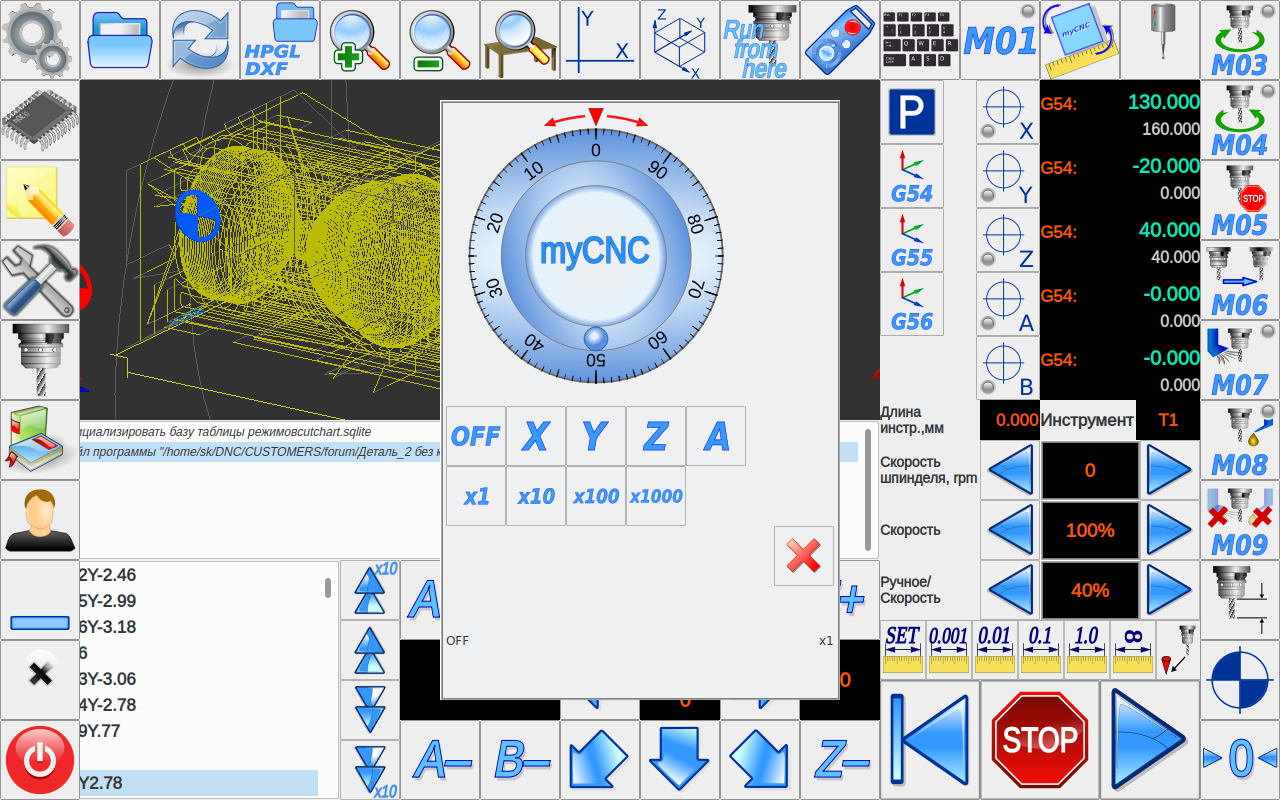This screenshot has height=800, width=1280.
Task: Zoom in with the plus magnifier
Action: pyautogui.click(x=360, y=40)
